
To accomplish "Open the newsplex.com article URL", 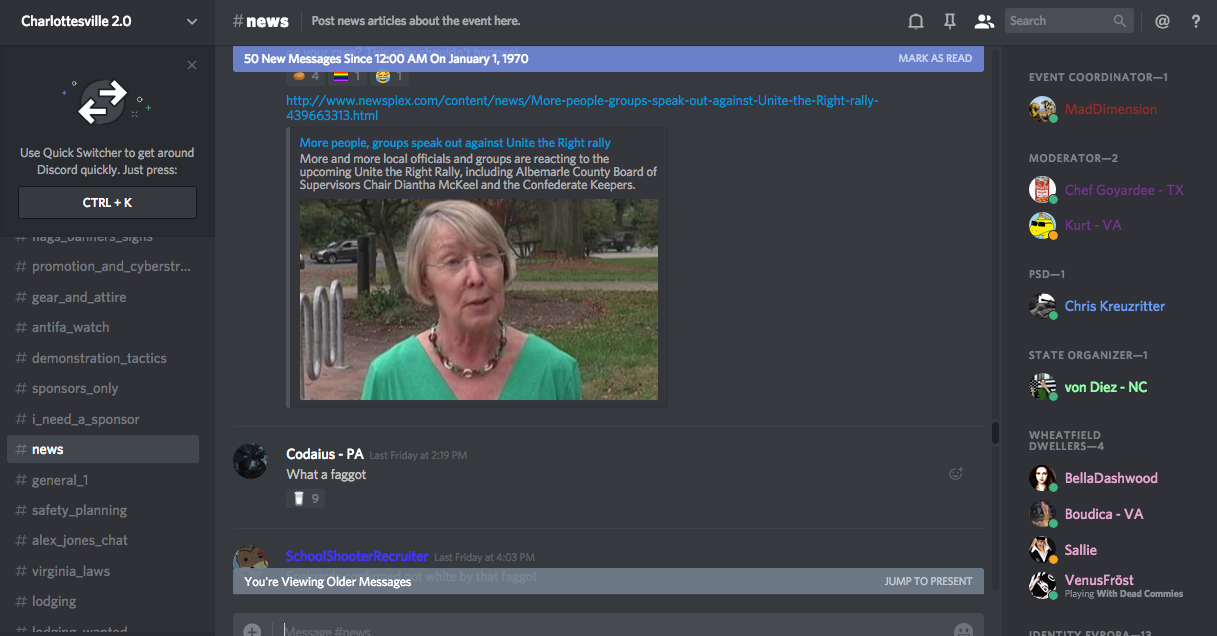I will [582, 108].
